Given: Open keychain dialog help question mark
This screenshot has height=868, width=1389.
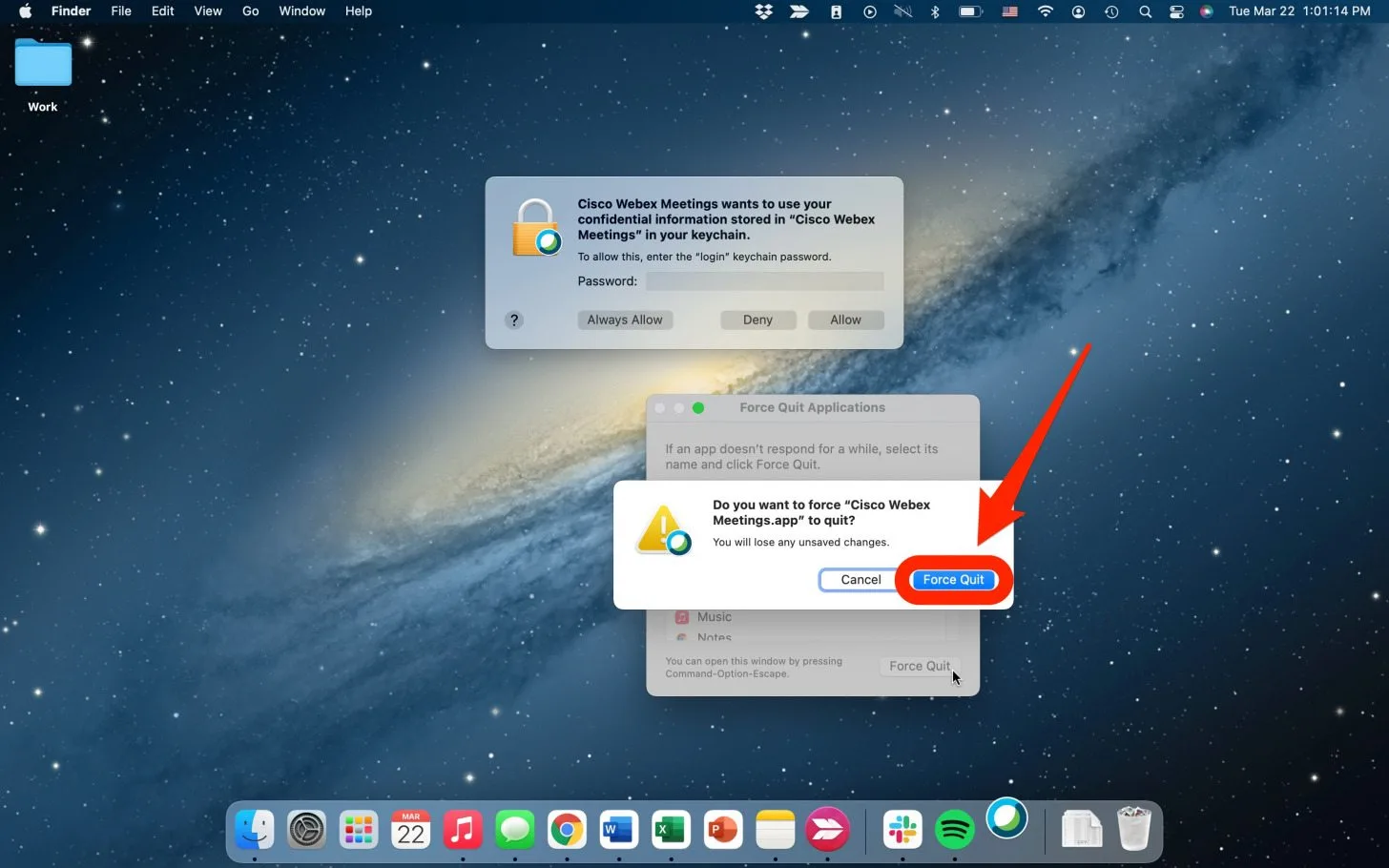Looking at the screenshot, I should (514, 320).
